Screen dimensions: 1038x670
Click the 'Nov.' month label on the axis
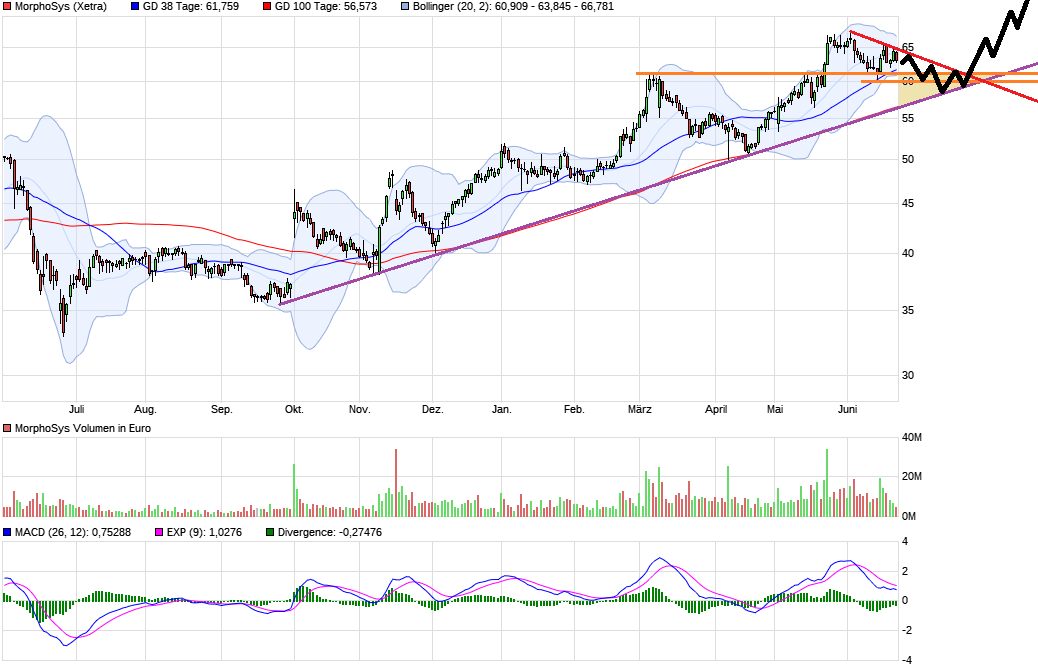tap(359, 409)
